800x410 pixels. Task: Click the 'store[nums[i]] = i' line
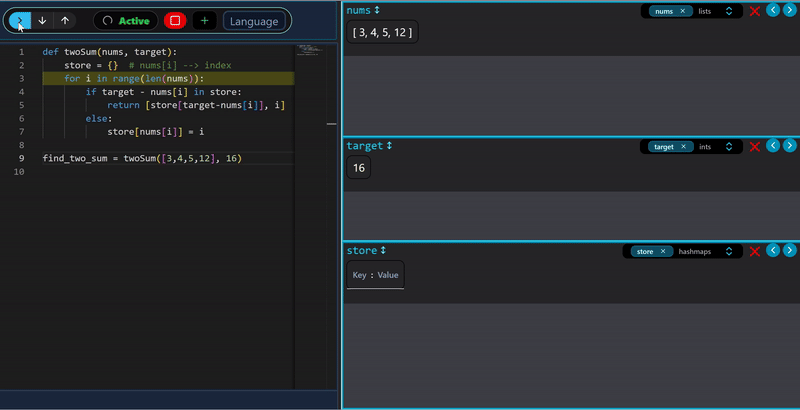coord(156,132)
